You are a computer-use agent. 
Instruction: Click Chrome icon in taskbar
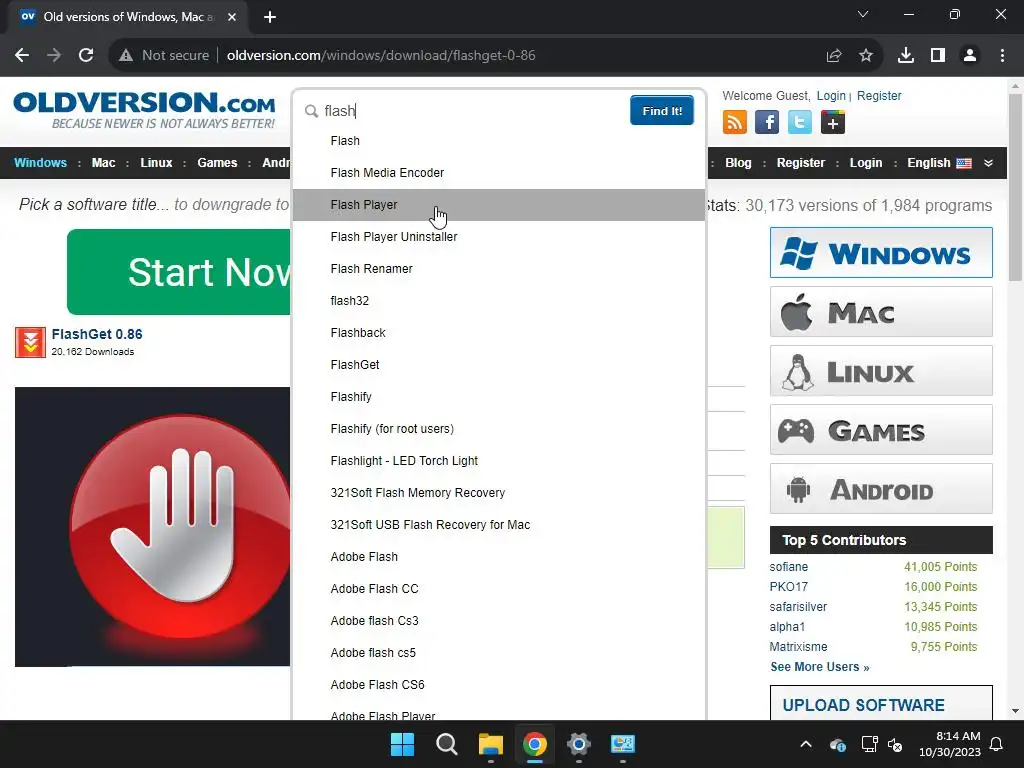tap(534, 744)
